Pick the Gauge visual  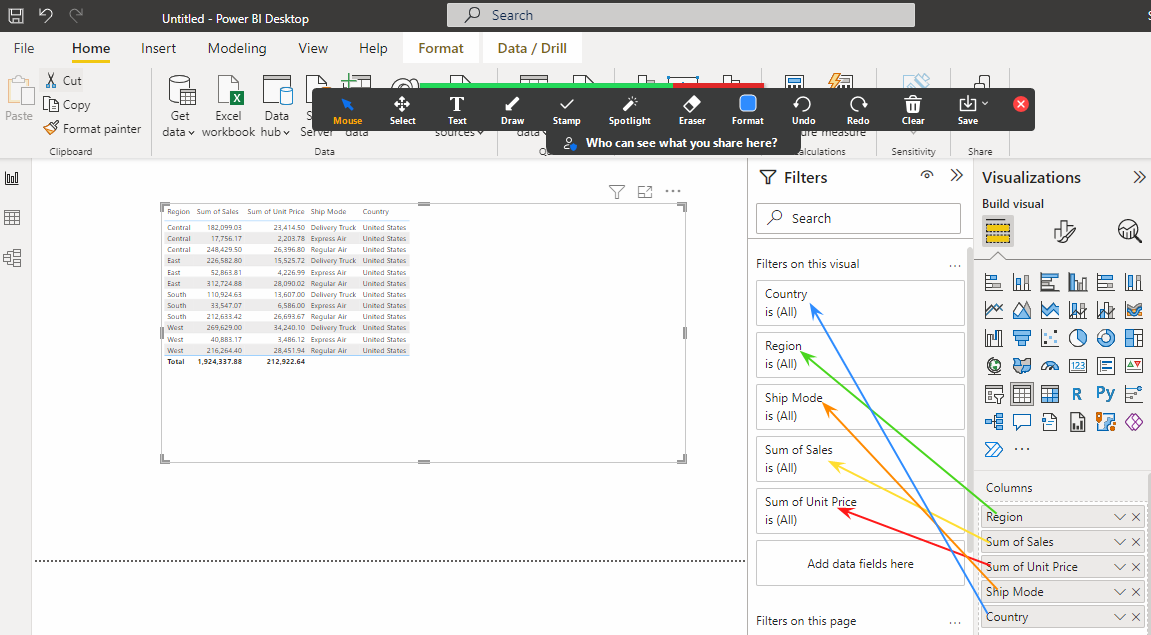(x=1050, y=366)
